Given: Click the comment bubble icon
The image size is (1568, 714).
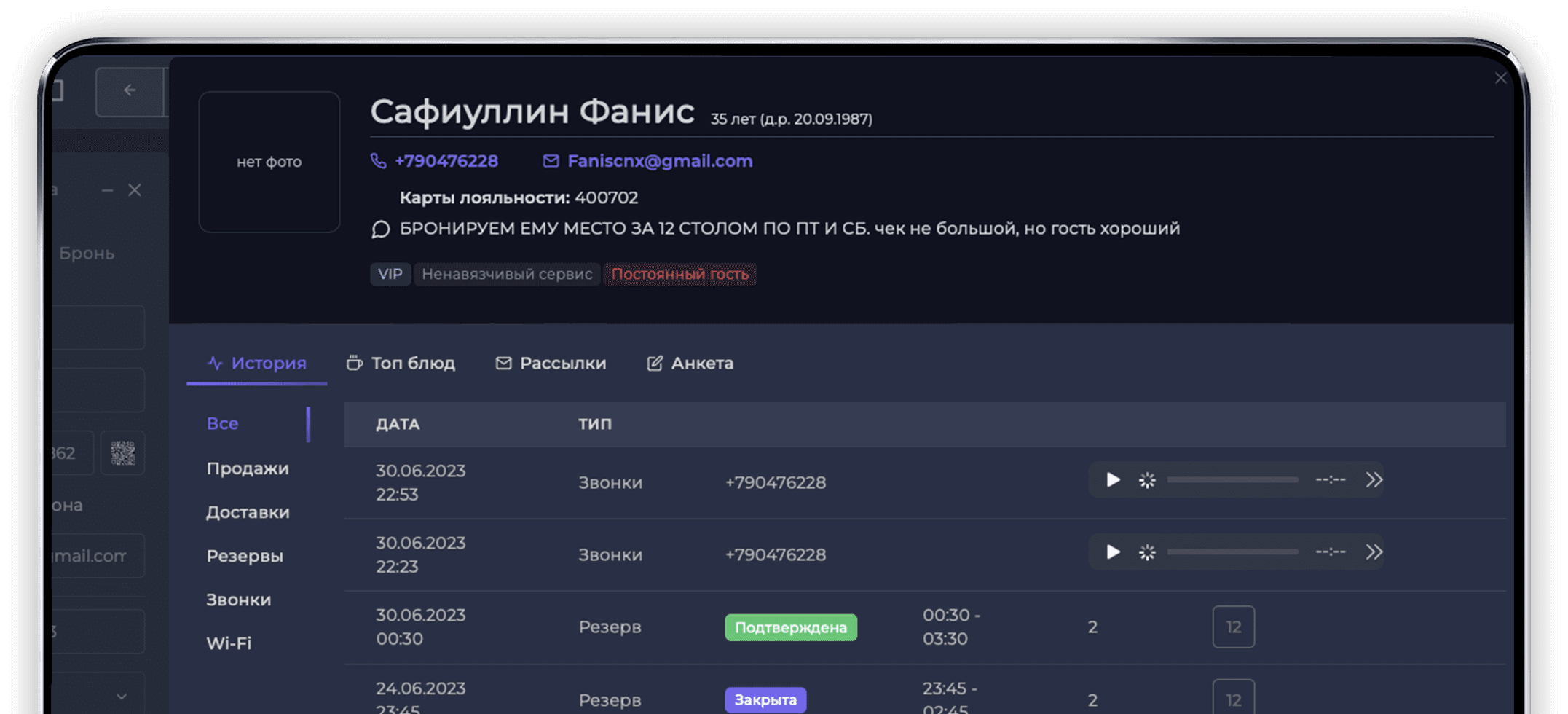Looking at the screenshot, I should 380,229.
